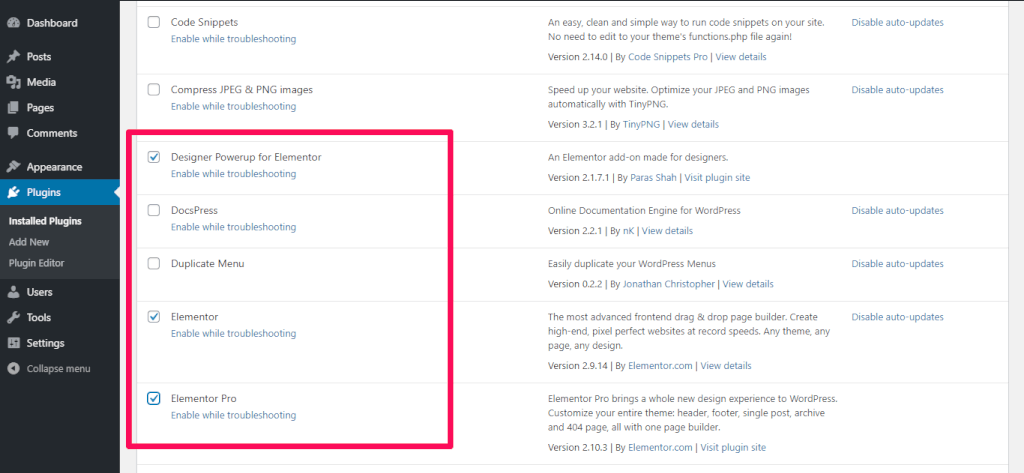The height and width of the screenshot is (473, 1024).
Task: Uncheck Designer Powerup for Elementor checkbox
Action: click(153, 157)
